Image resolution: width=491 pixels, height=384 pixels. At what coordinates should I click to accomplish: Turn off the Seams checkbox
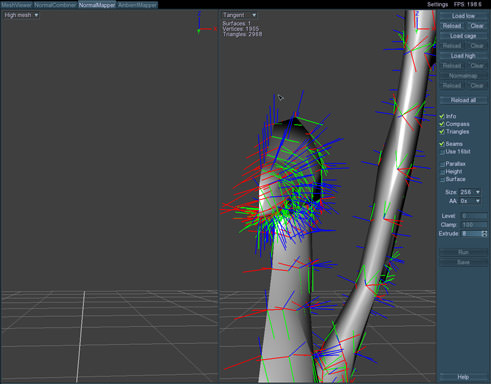click(442, 144)
